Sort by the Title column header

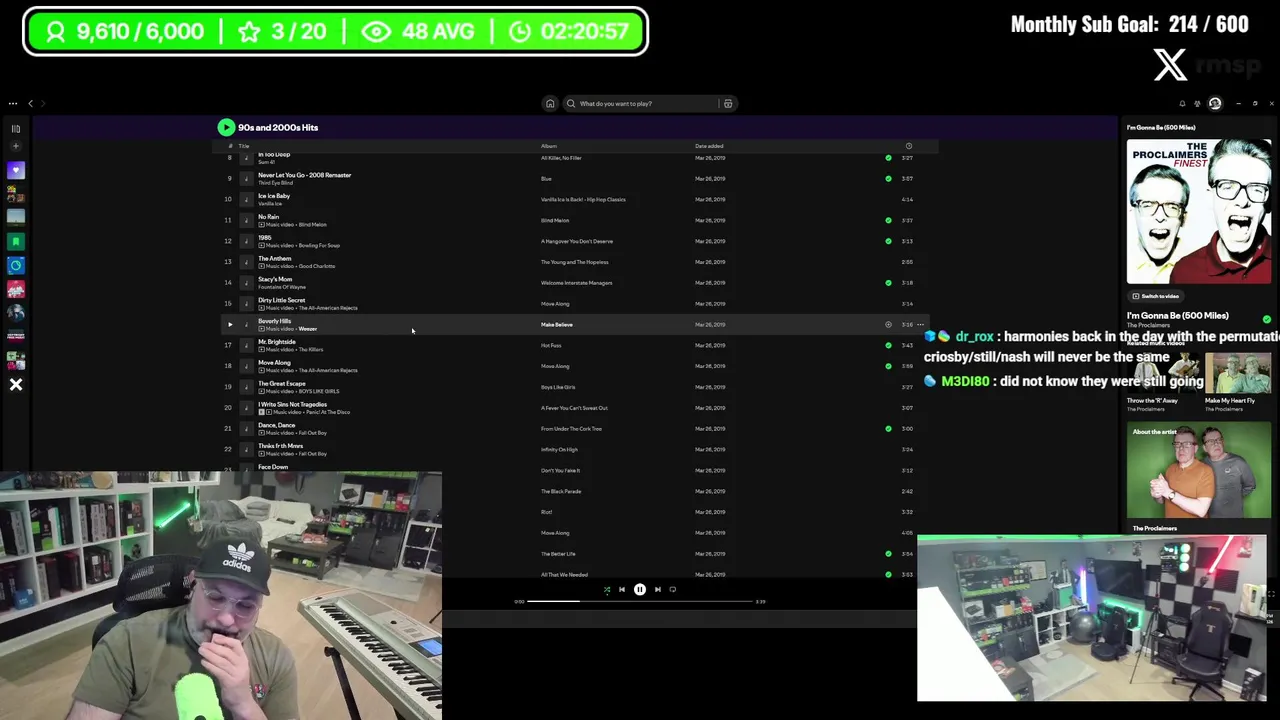[244, 146]
